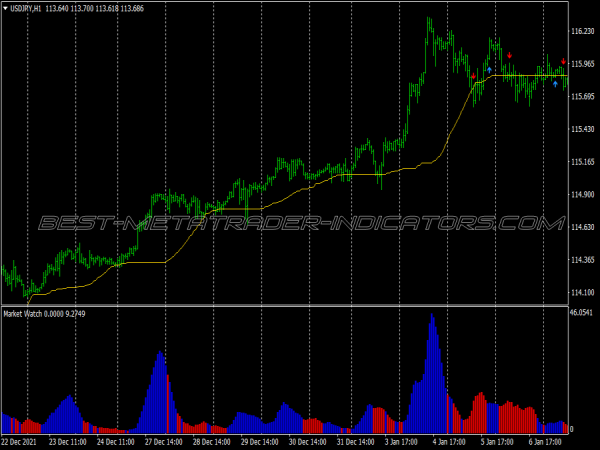
Task: Click the 46.0541 indicator scale value
Action: [x=583, y=313]
